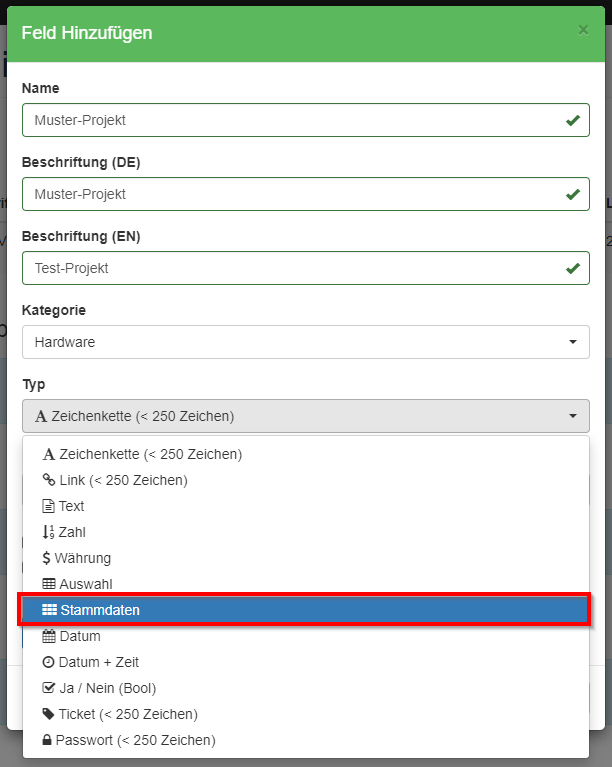Select the Ja / Nein (Bool) option
The image size is (612, 767).
point(107,688)
